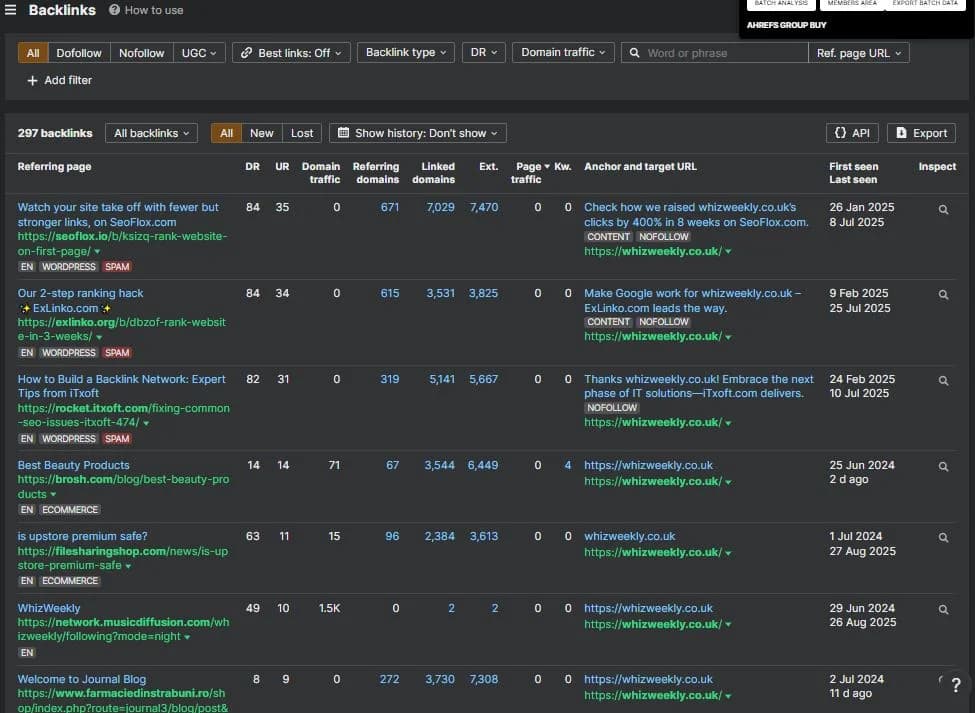Expand the rocket.itxoft.com URL caret
This screenshot has width=975, height=713.
pos(146,423)
